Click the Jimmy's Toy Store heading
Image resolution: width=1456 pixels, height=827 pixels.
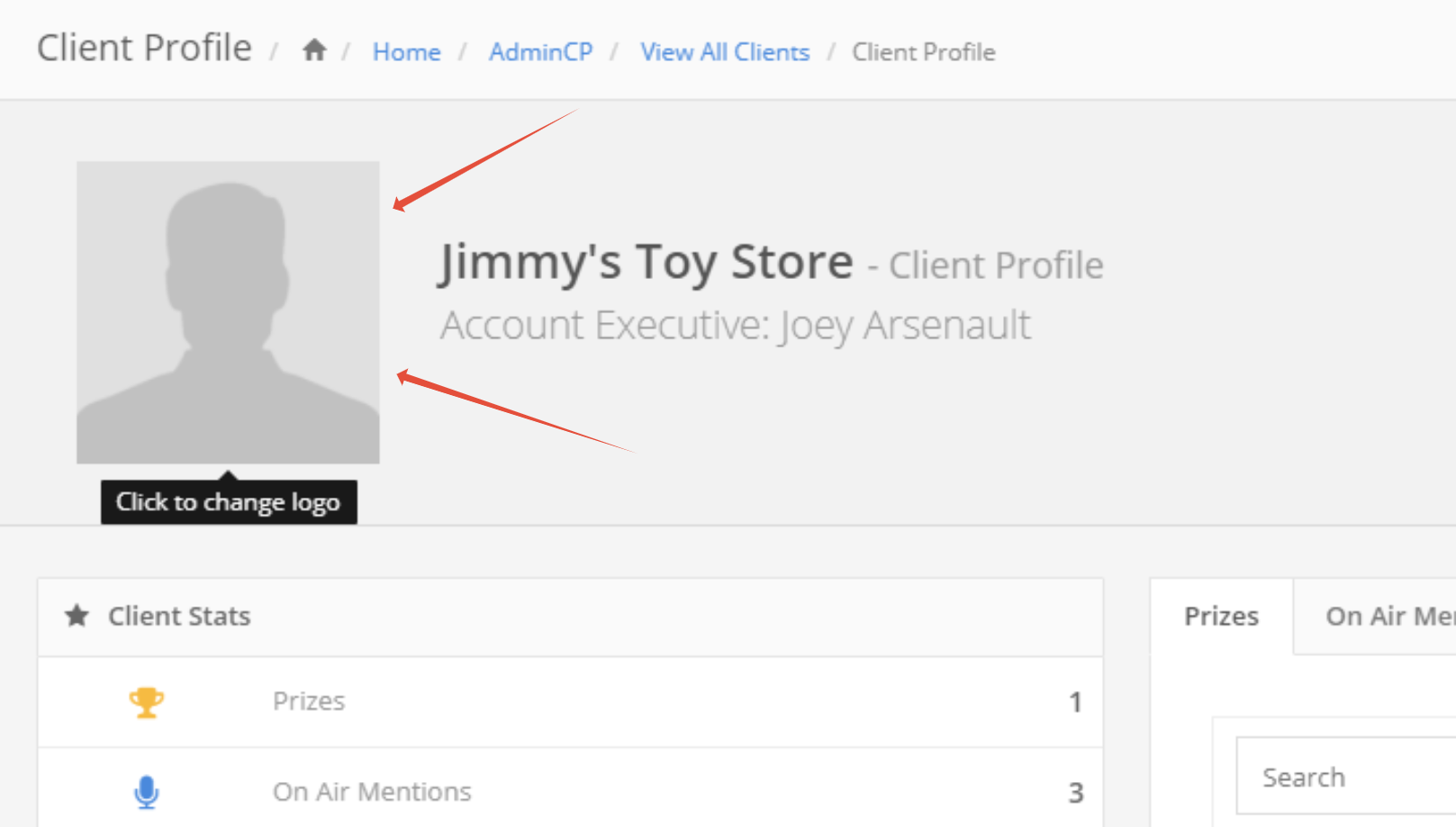(x=646, y=263)
